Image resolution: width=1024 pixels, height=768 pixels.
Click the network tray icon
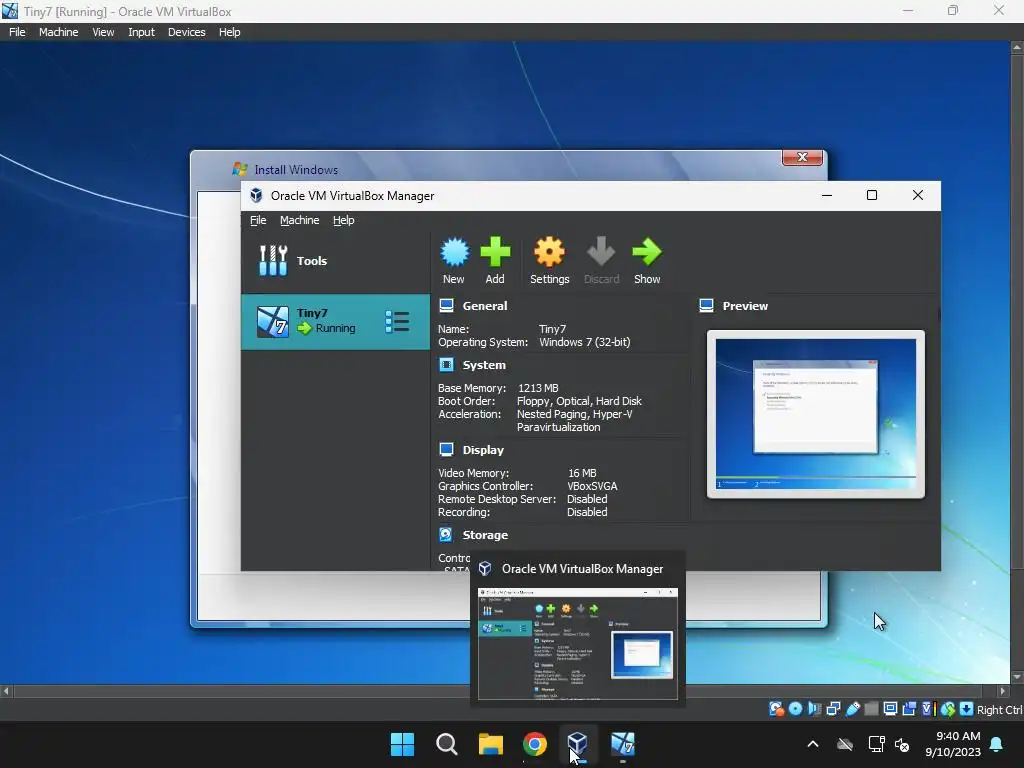[876, 744]
